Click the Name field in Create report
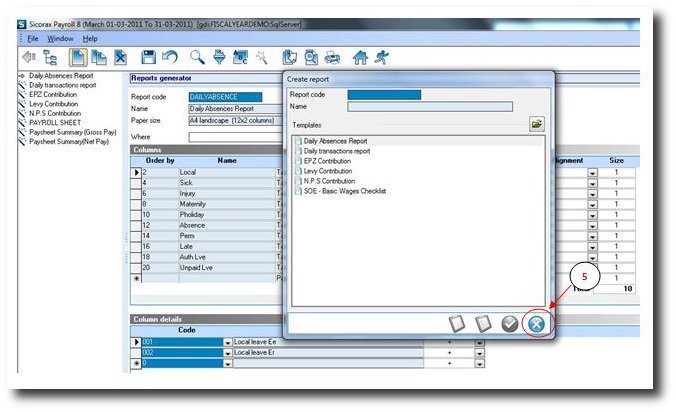Image resolution: width=676 pixels, height=412 pixels. click(x=429, y=105)
